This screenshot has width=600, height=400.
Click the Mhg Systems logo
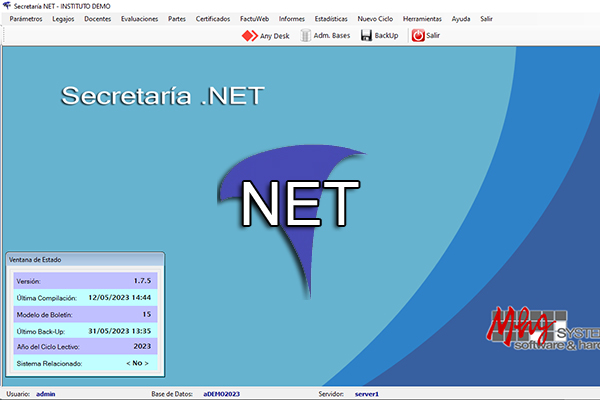[x=543, y=327]
